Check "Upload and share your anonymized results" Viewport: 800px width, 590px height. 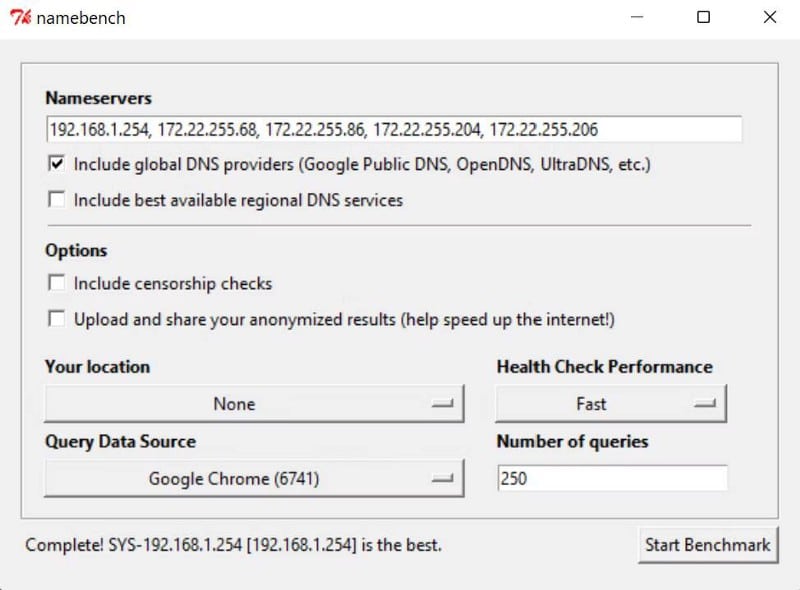pos(57,319)
